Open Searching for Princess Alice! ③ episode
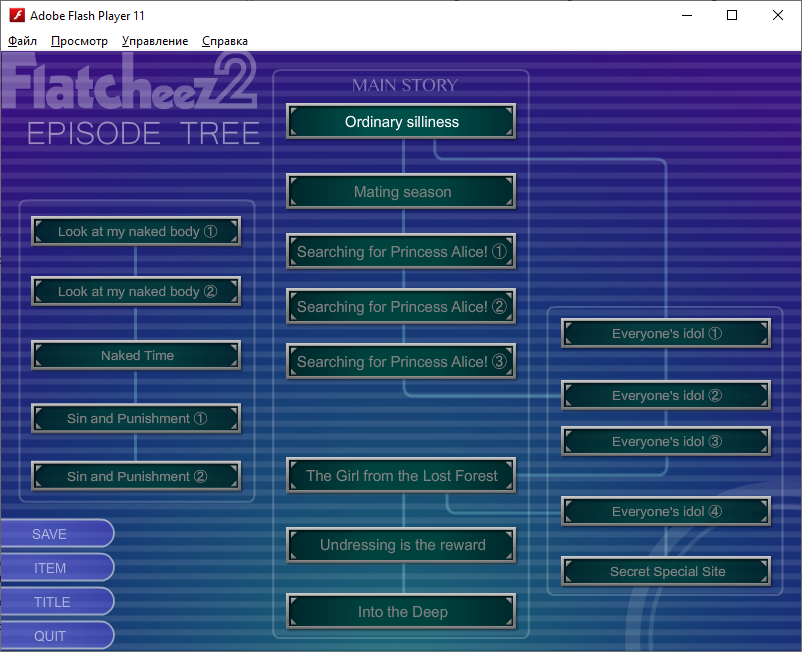Viewport: 802px width, 652px height. tap(402, 362)
